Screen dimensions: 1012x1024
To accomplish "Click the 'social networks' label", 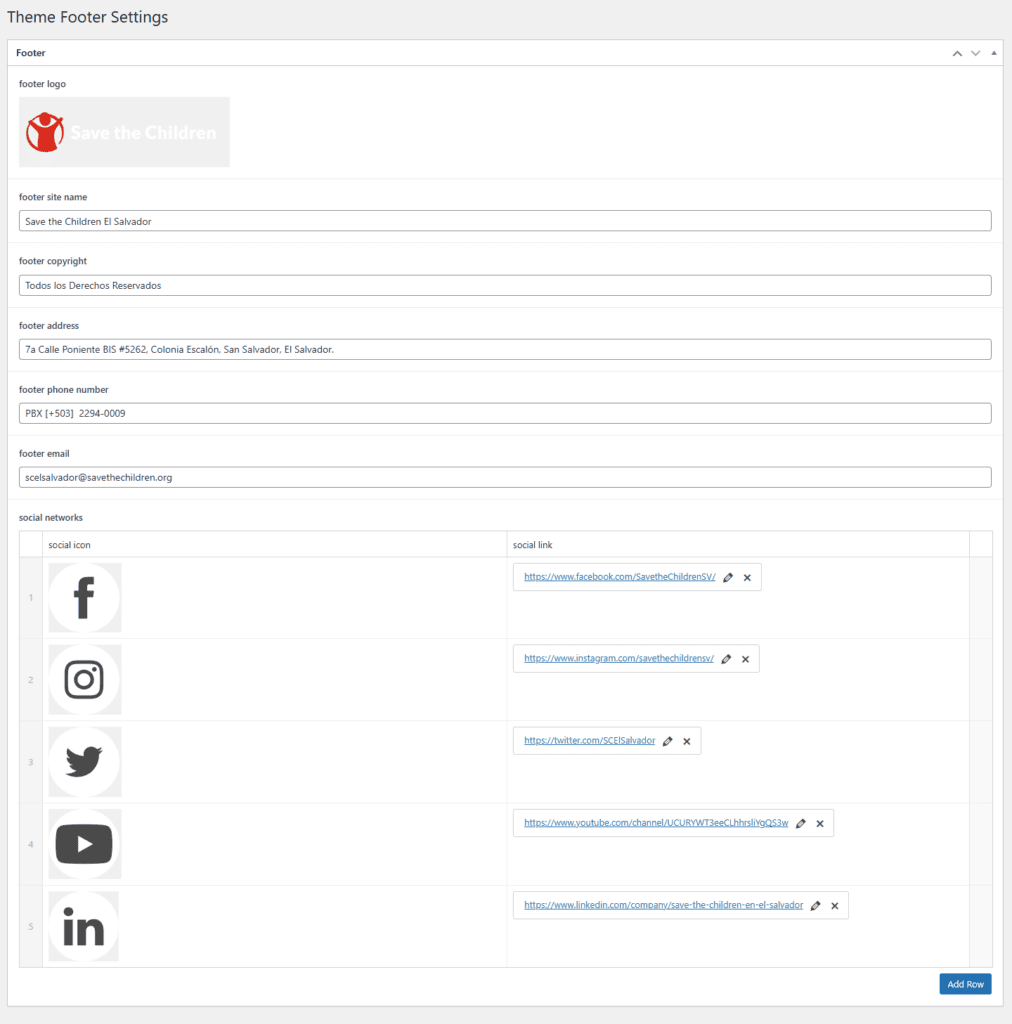I will click(51, 517).
